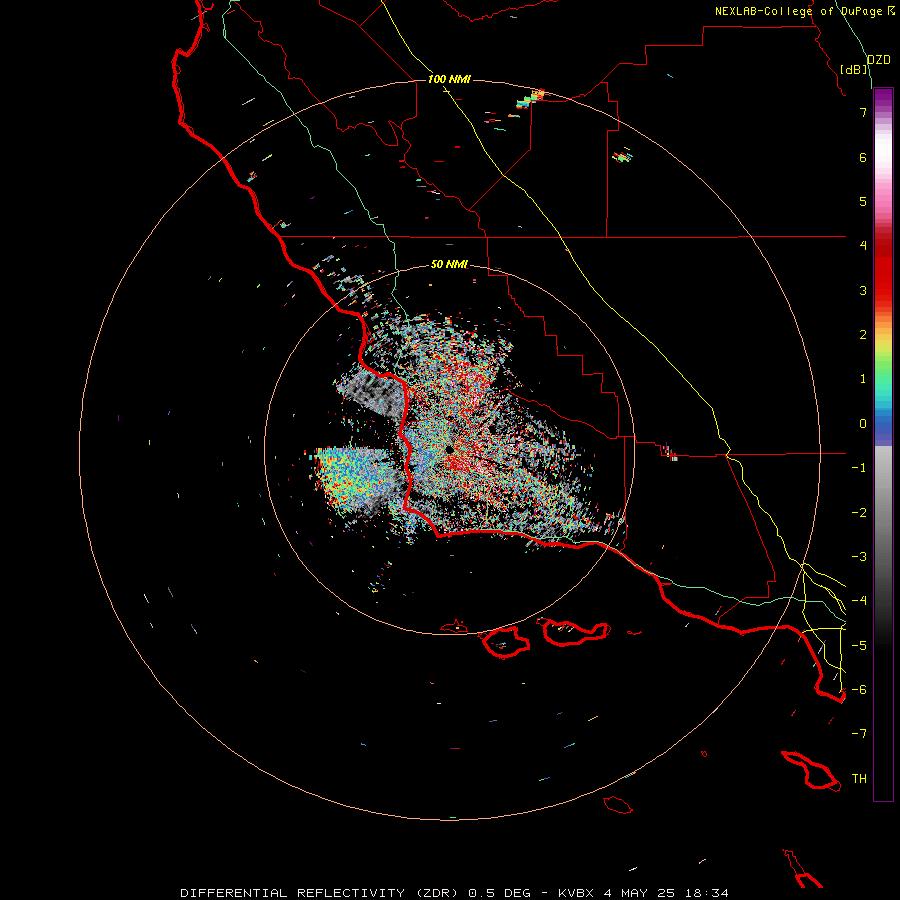Viewport: 900px width, 900px height.
Task: Click the 100 NMI range ring label
Action: 449,79
